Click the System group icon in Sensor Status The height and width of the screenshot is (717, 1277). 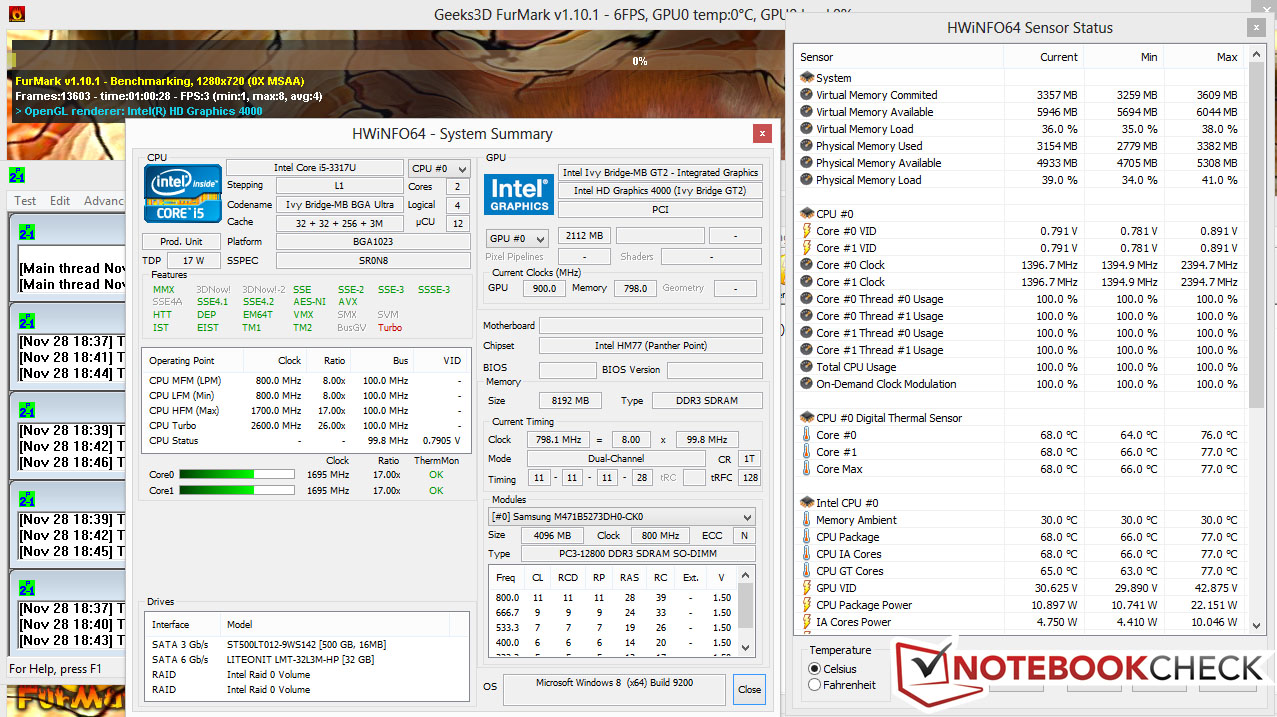(x=807, y=78)
